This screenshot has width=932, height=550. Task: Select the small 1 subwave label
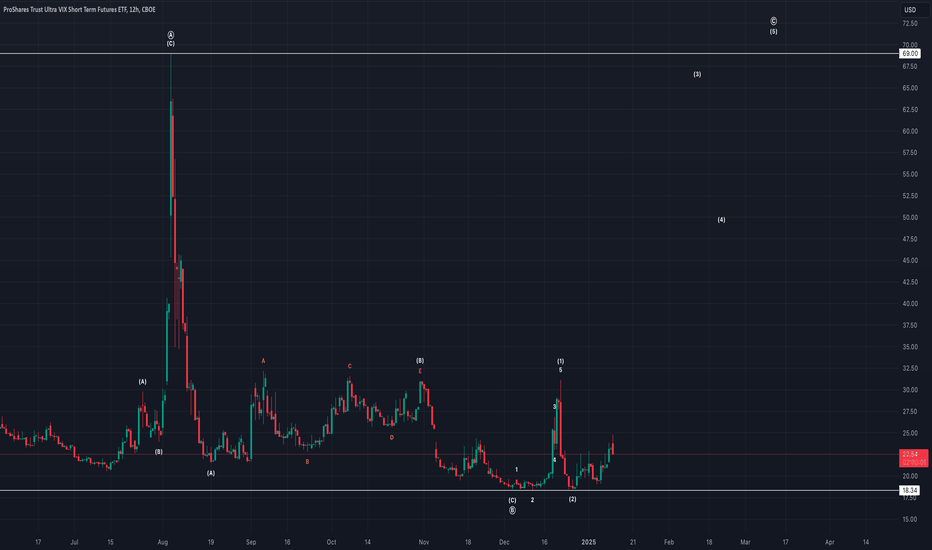[x=517, y=470]
